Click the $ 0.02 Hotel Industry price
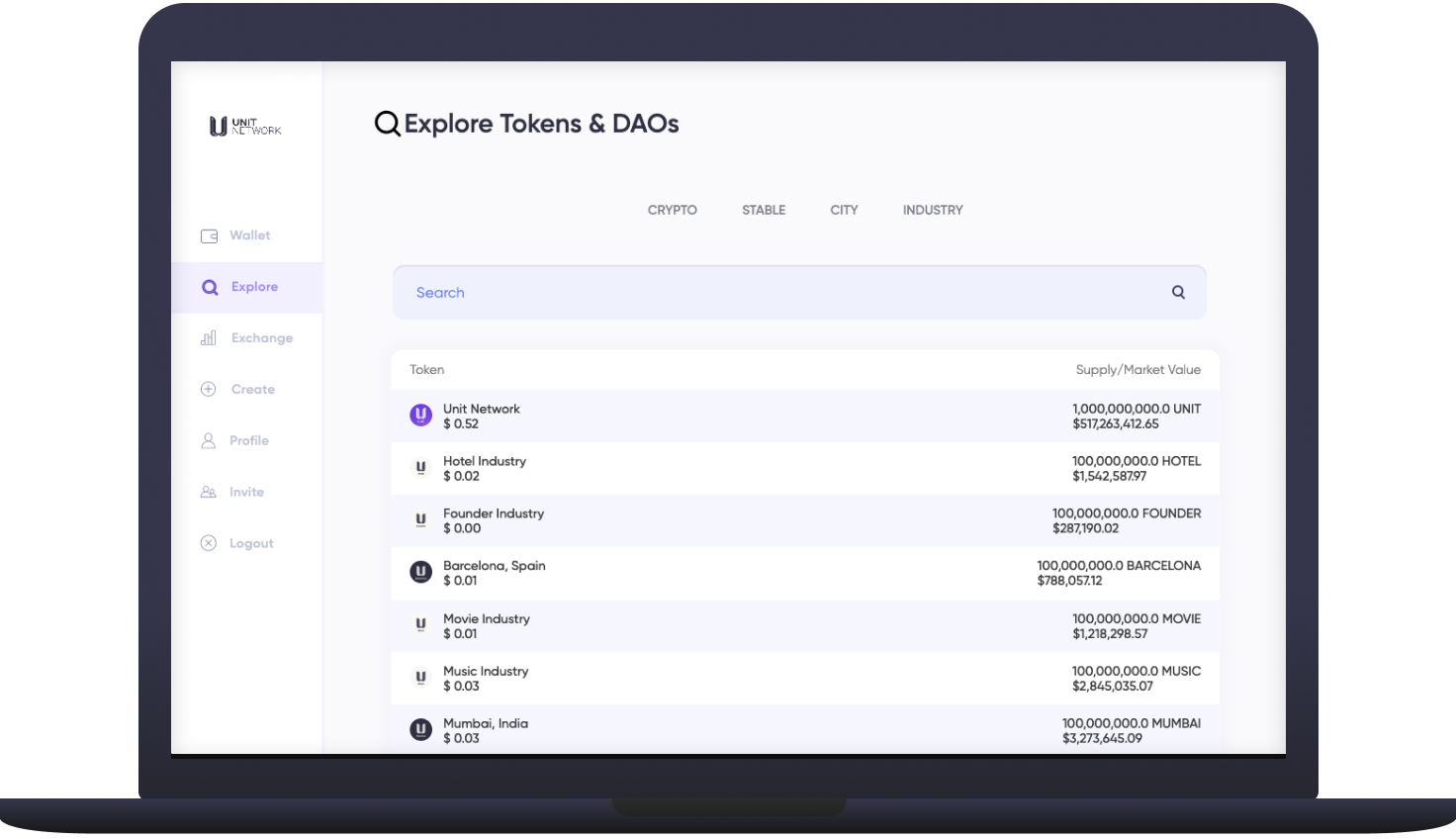Viewport: 1456px width, 839px height. point(461,476)
